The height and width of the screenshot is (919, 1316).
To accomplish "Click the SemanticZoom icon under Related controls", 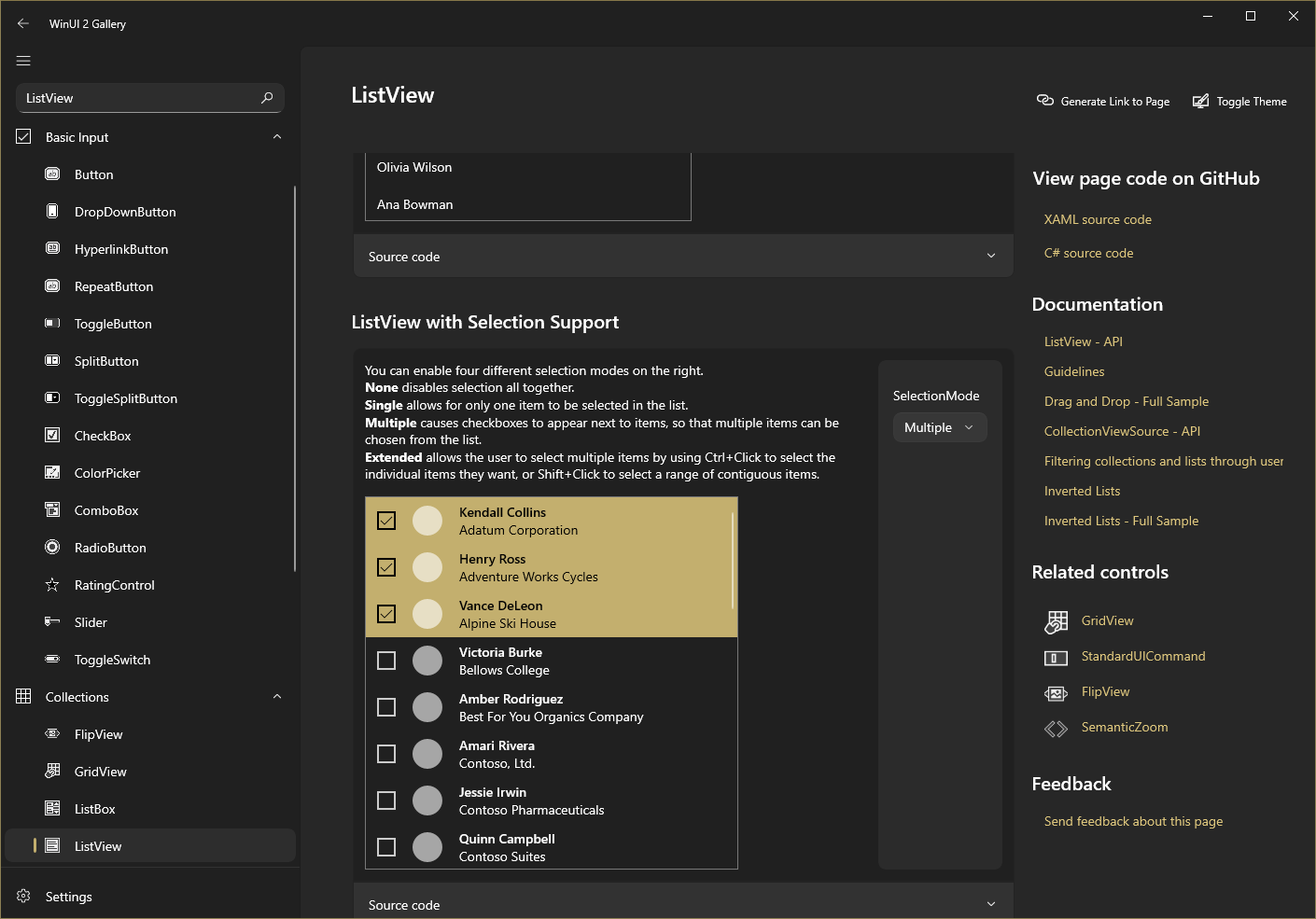I will coord(1056,728).
